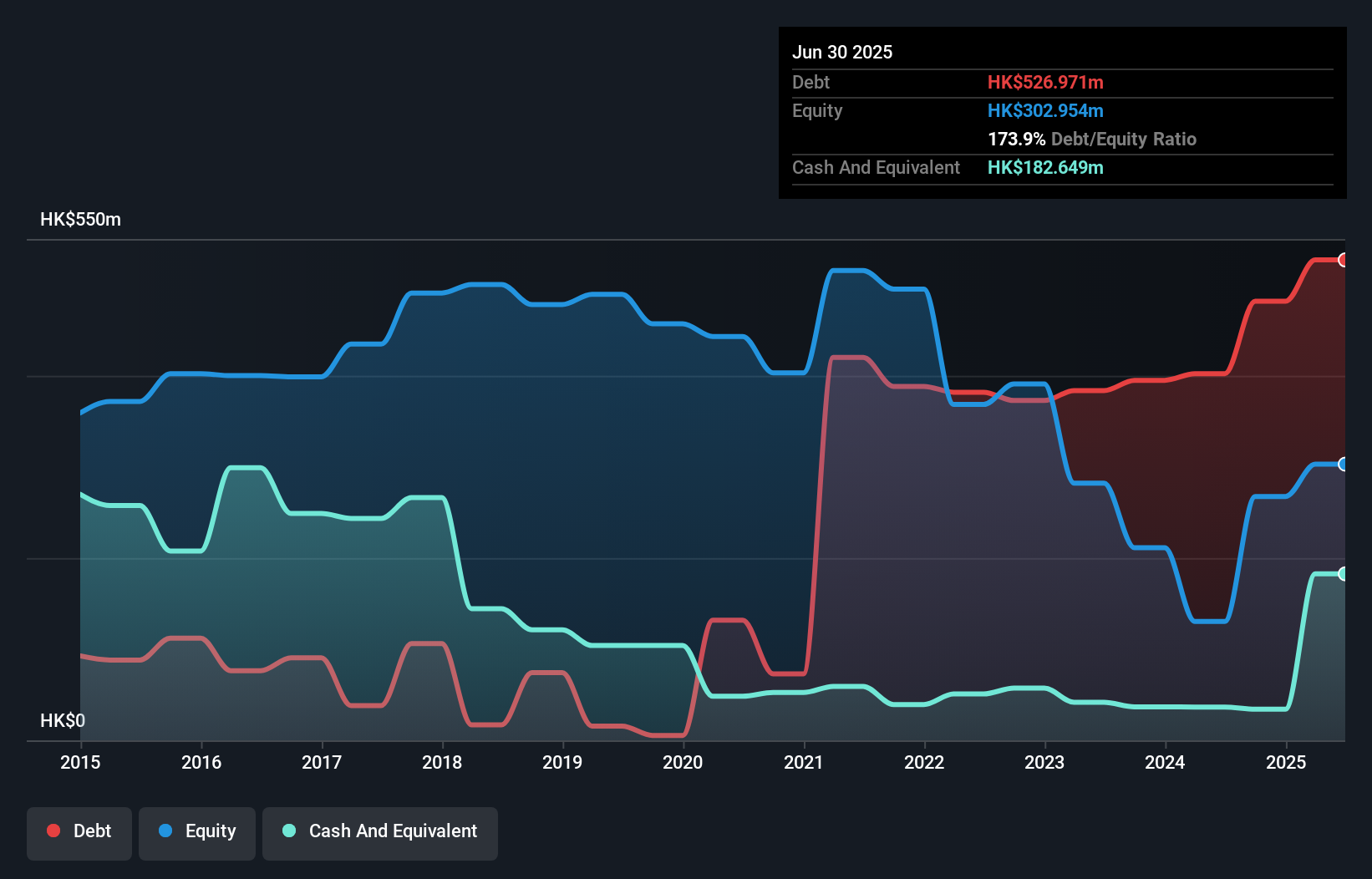Screen dimensions: 1372x879
Task: Click the red debt endpoint marker on the chart
Action: pyautogui.click(x=1342, y=260)
